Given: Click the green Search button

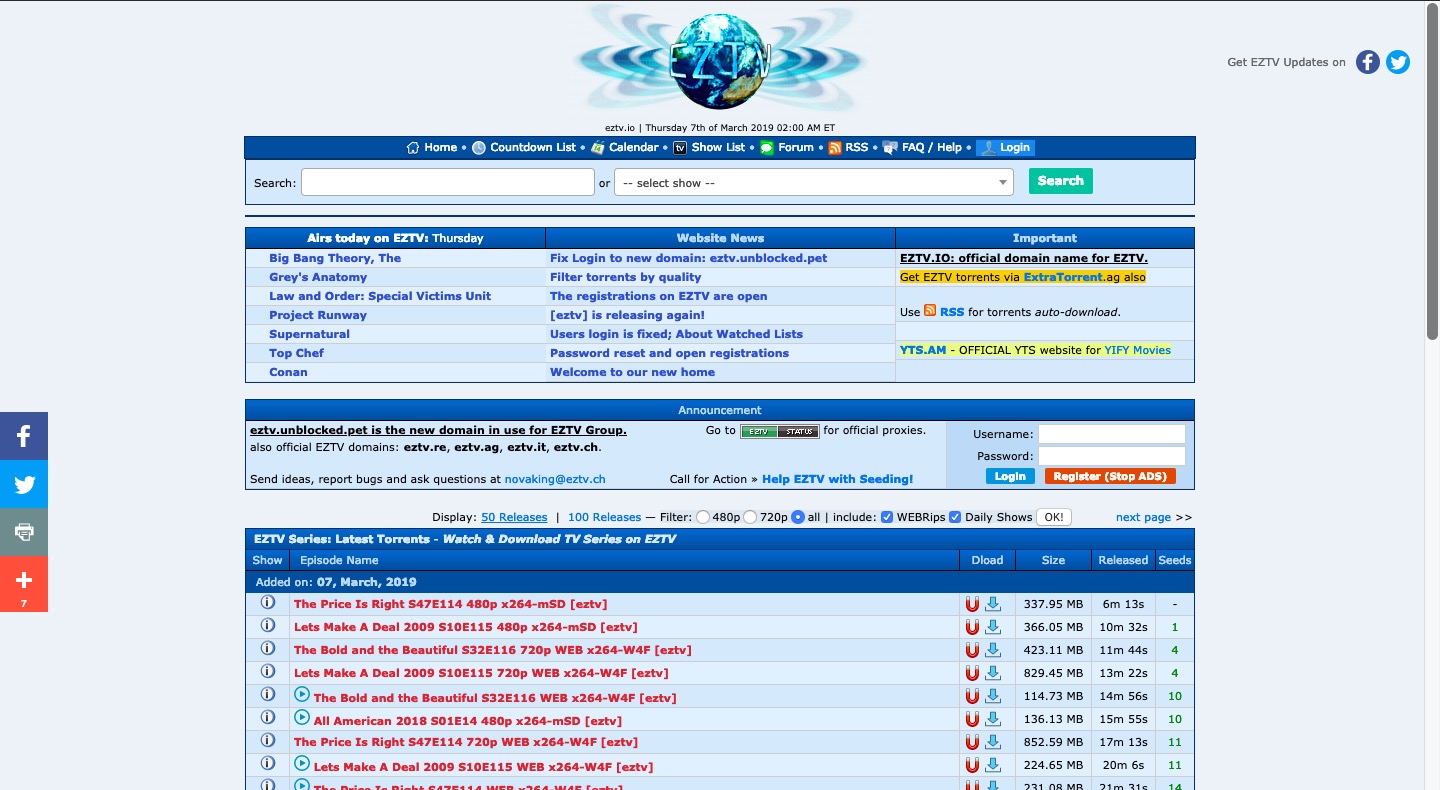Looking at the screenshot, I should point(1061,181).
